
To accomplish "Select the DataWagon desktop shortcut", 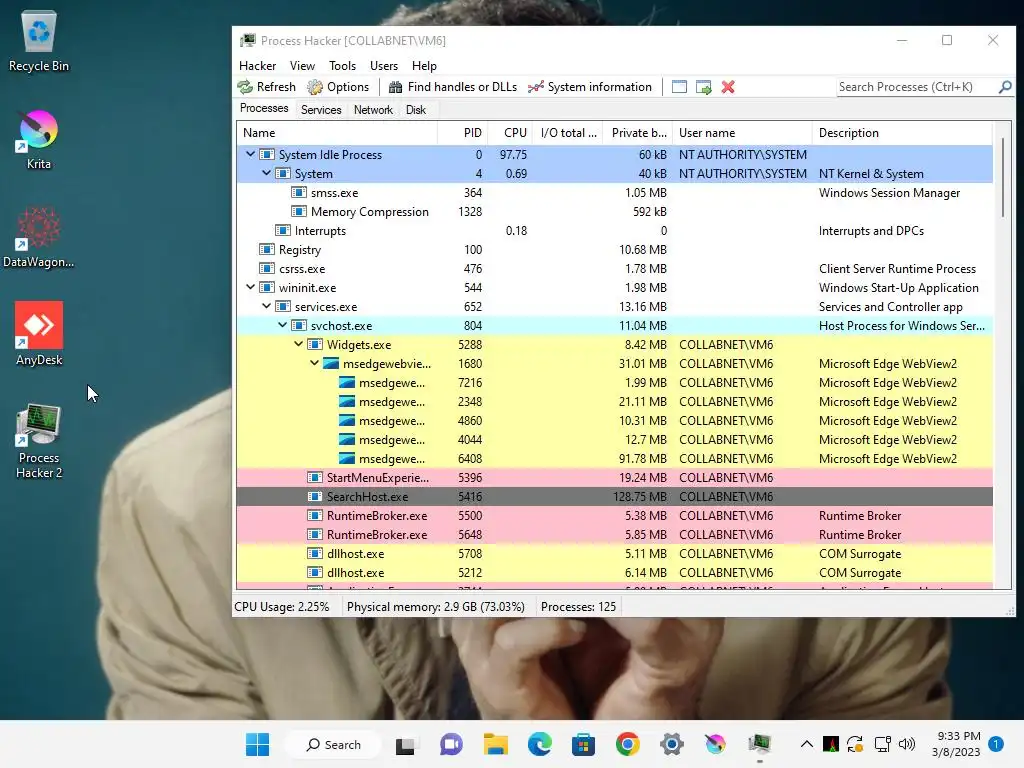I will click(39, 238).
